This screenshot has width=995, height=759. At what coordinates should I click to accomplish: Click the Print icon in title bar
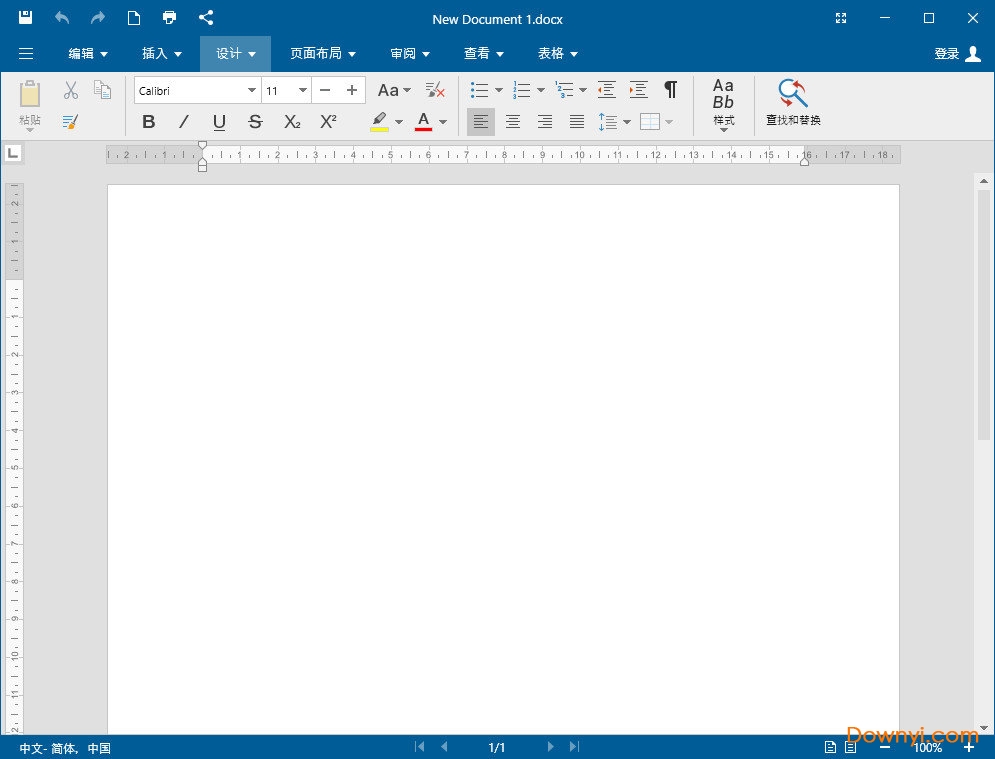coord(169,17)
